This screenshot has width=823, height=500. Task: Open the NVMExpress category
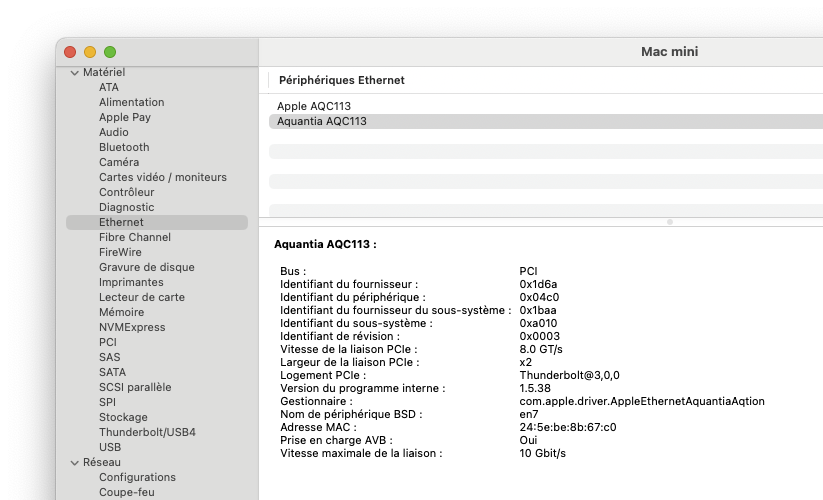click(x=132, y=327)
